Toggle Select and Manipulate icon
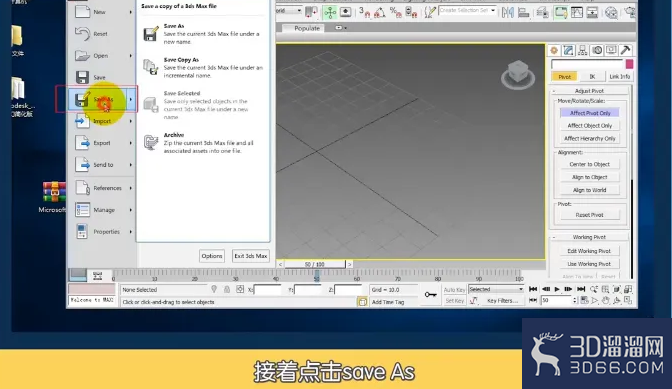The width and height of the screenshot is (672, 389). coord(330,12)
